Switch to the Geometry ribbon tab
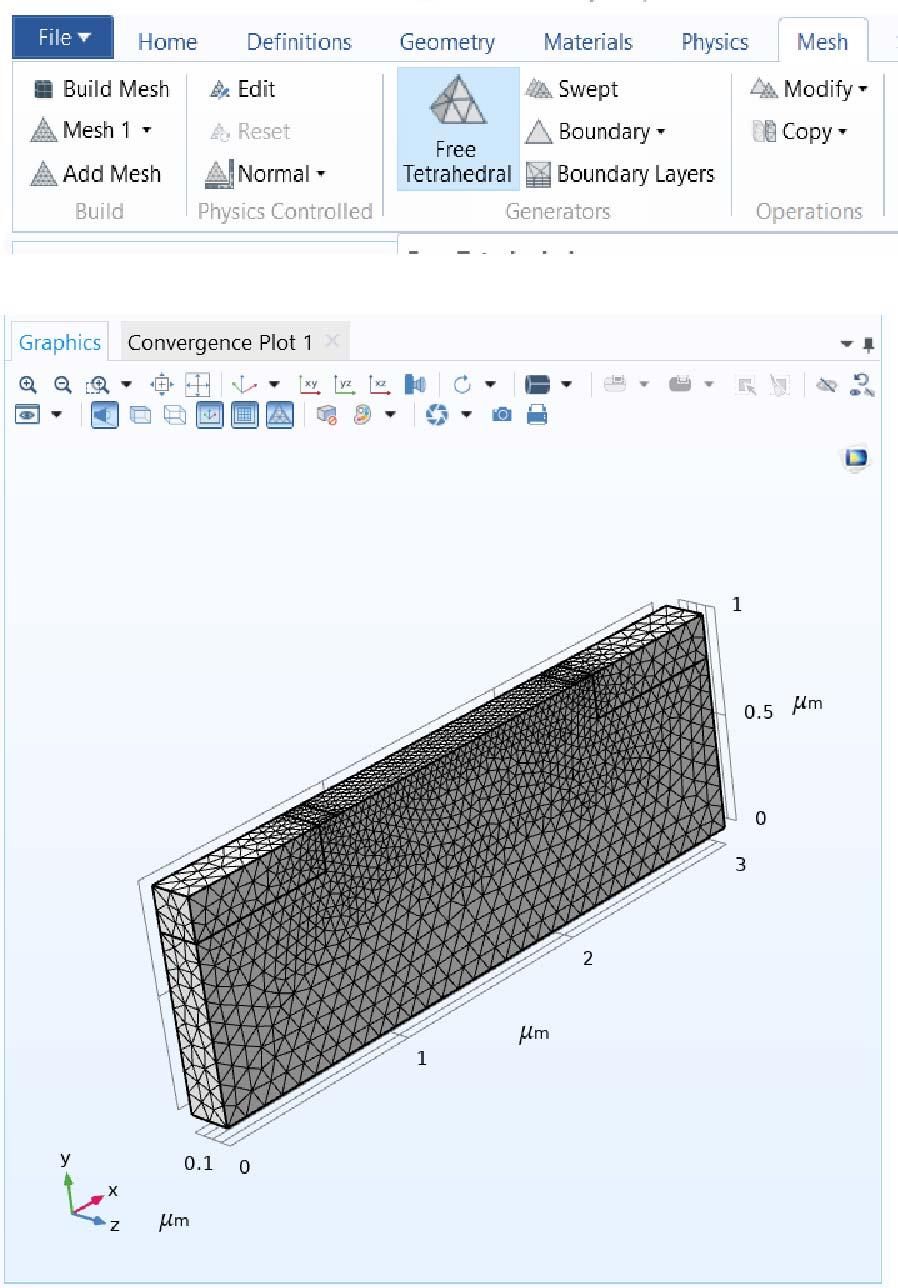Viewport: 898px width, 1288px height. click(x=447, y=42)
